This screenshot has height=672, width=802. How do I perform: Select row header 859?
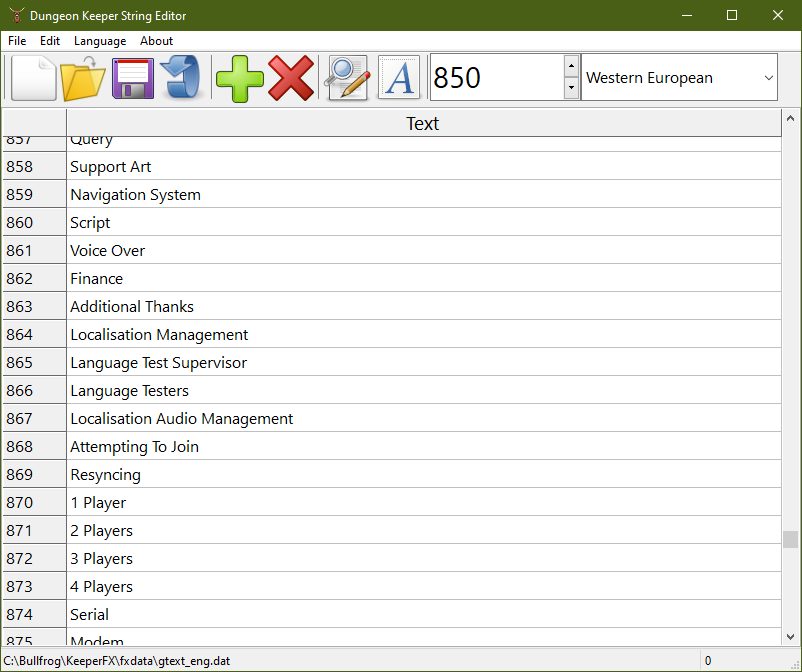tap(34, 194)
